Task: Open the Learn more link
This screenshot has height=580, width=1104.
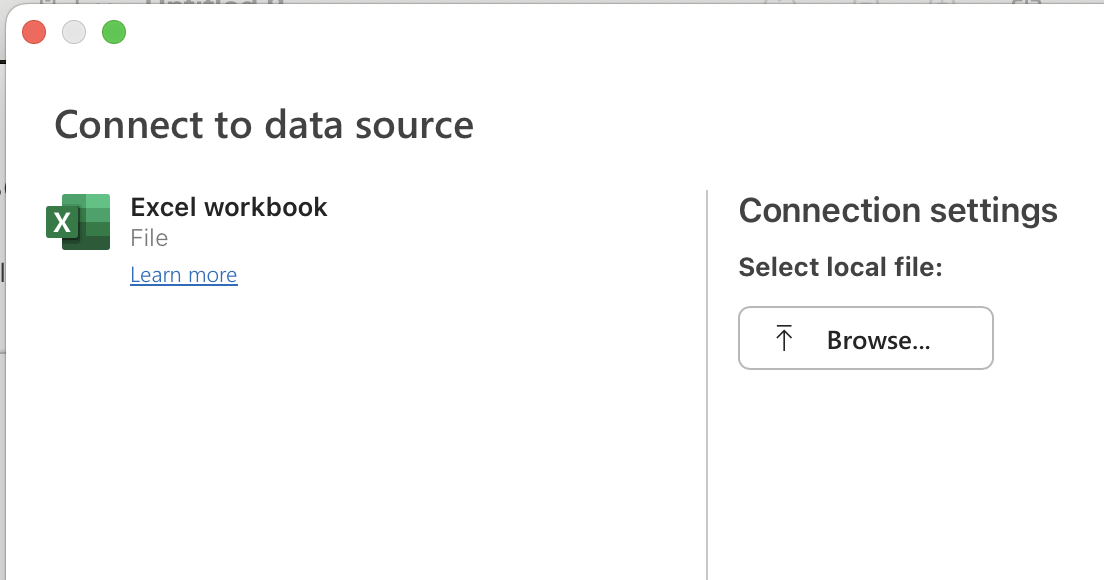Action: (x=184, y=275)
